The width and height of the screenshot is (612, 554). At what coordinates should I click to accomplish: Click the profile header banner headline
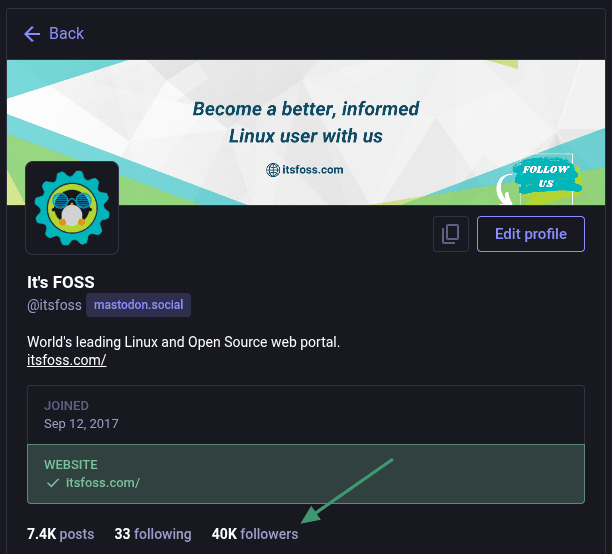click(306, 121)
